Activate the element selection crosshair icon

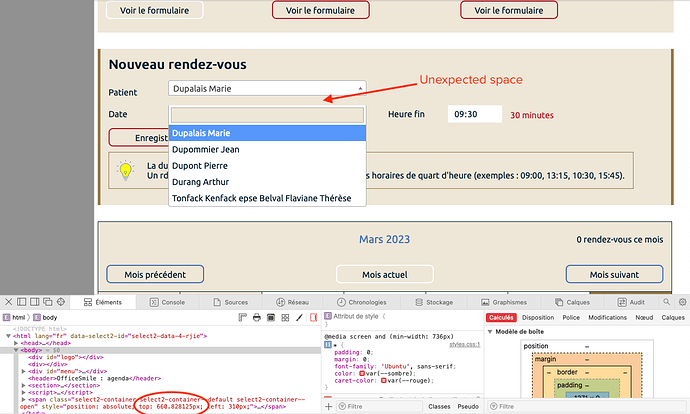click(61, 302)
